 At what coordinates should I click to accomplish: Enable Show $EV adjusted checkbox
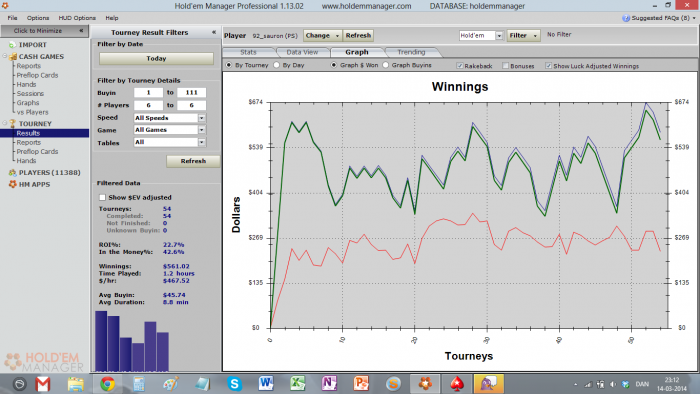102,197
